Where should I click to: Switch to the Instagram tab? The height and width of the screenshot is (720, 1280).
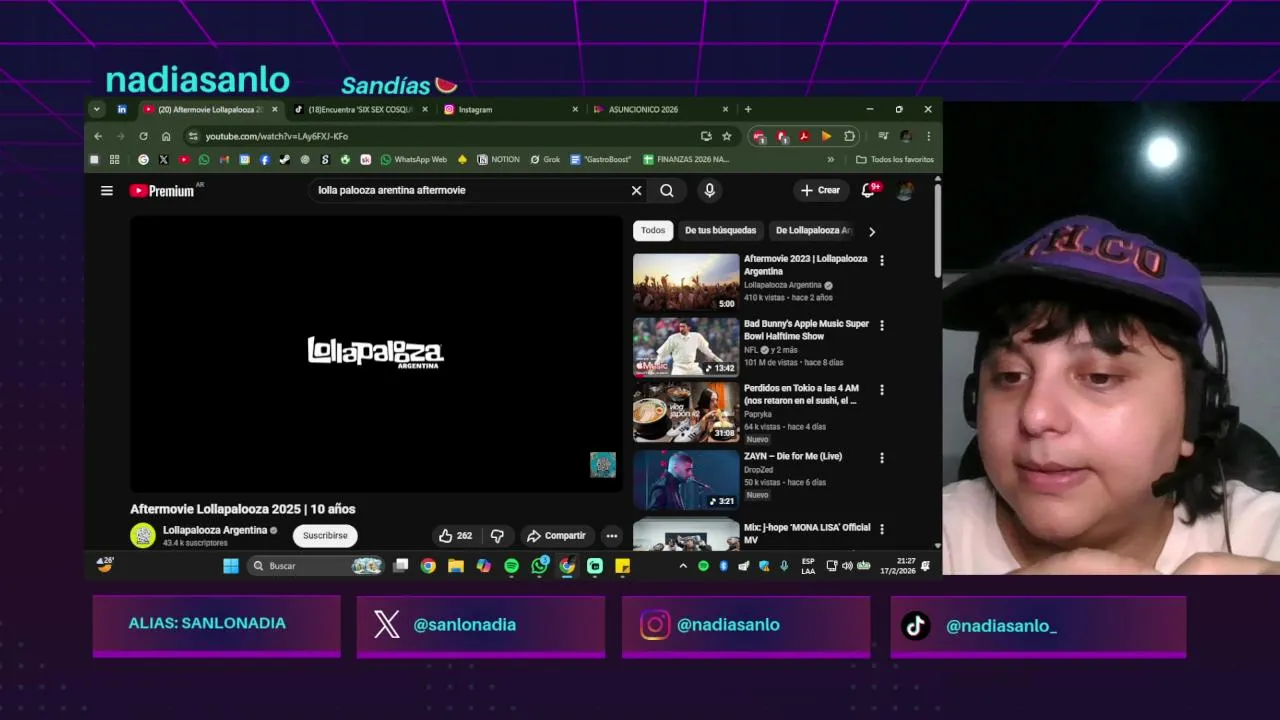pyautogui.click(x=511, y=109)
